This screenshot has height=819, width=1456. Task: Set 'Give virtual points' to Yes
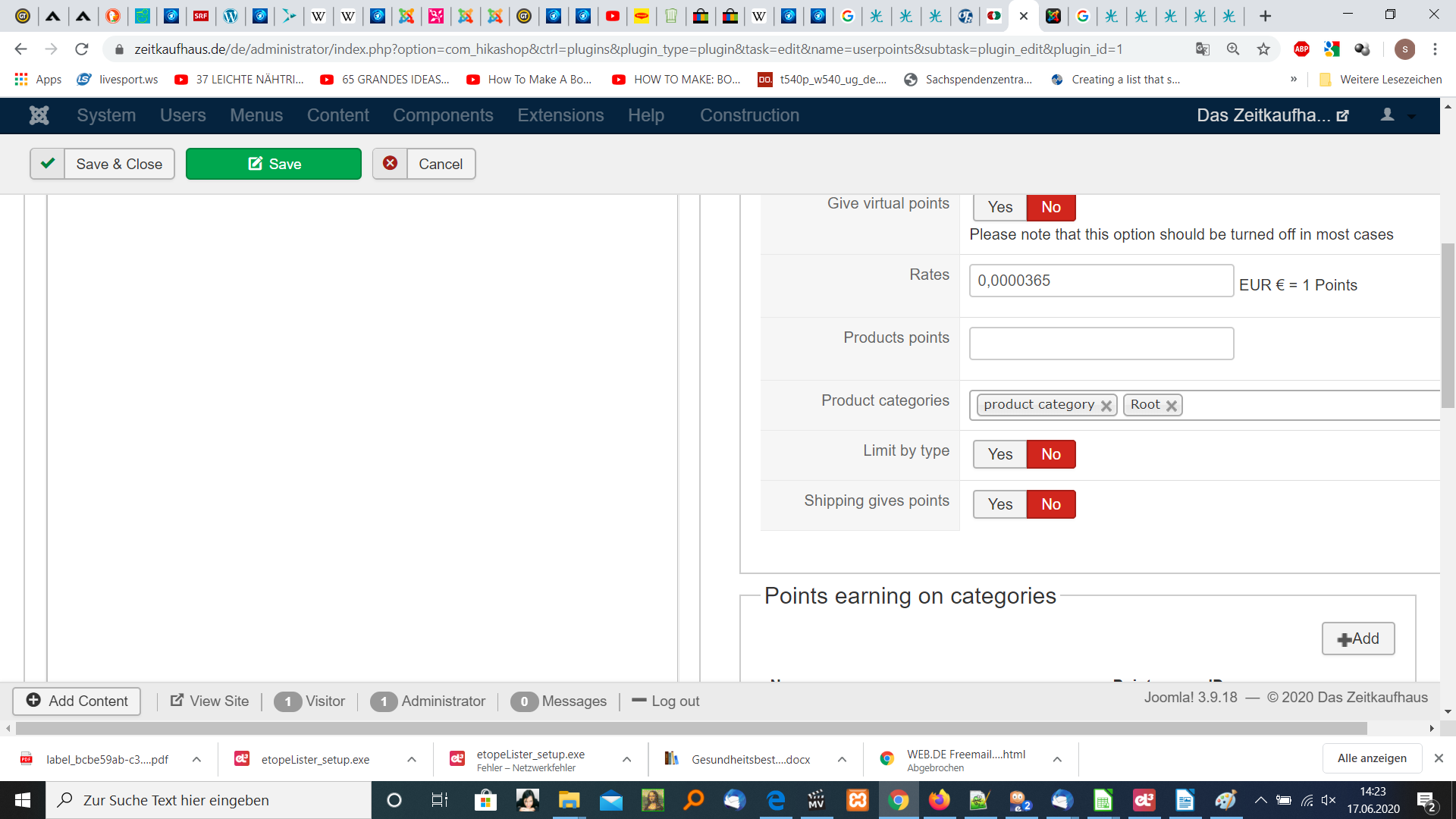[999, 207]
